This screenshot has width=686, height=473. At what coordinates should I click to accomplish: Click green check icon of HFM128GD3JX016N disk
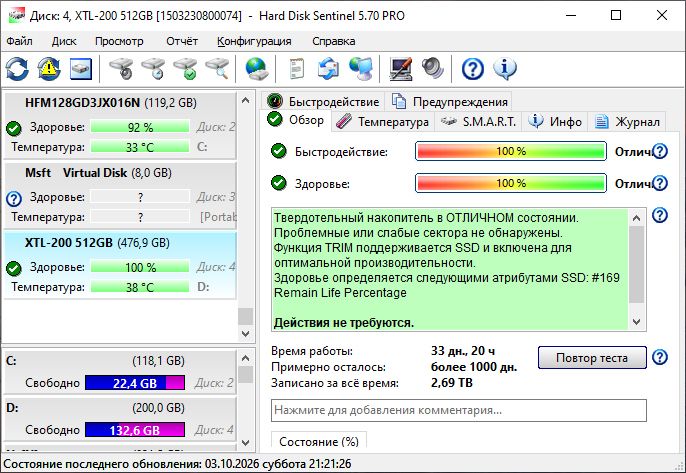(x=14, y=129)
